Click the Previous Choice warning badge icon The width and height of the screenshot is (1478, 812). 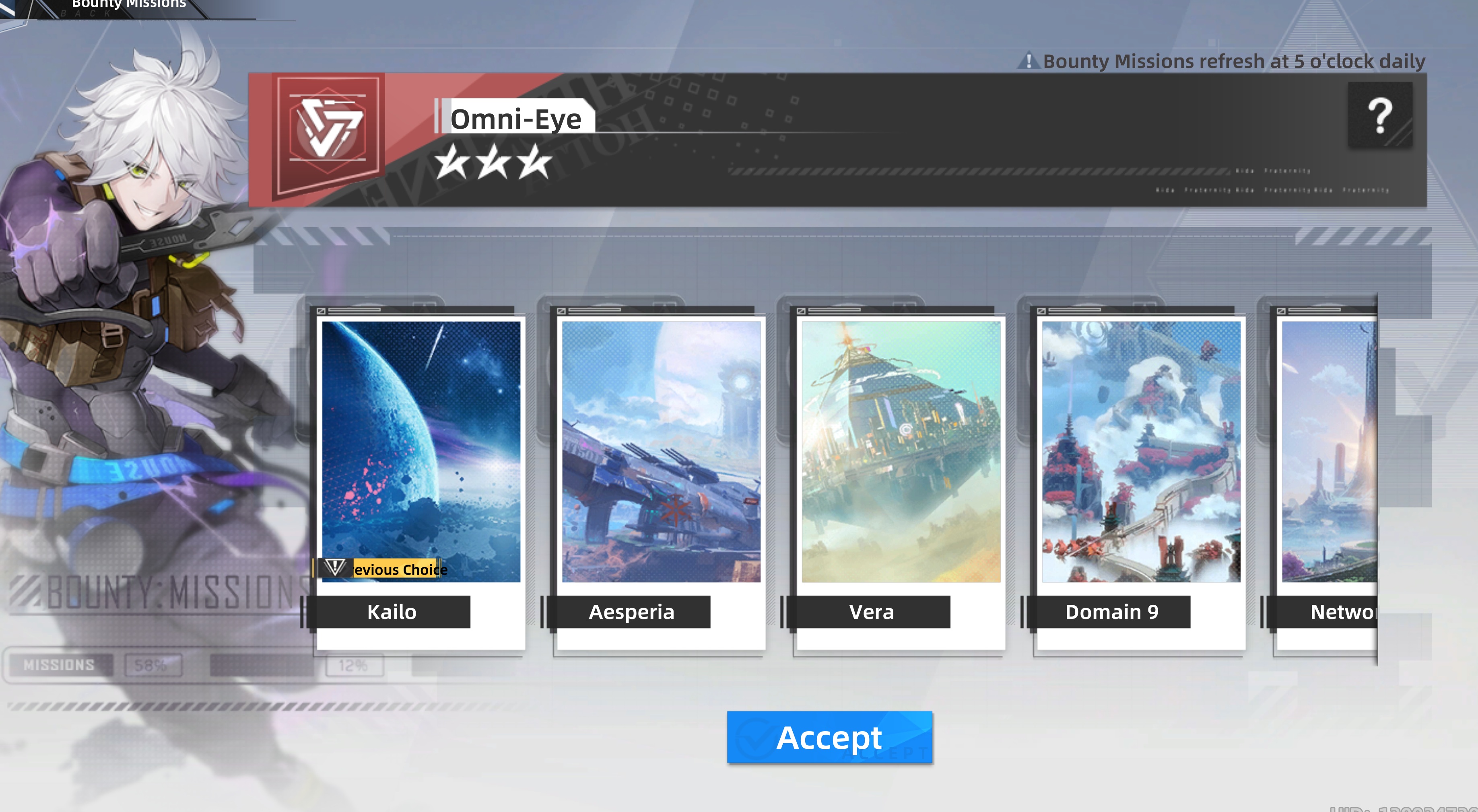(334, 568)
